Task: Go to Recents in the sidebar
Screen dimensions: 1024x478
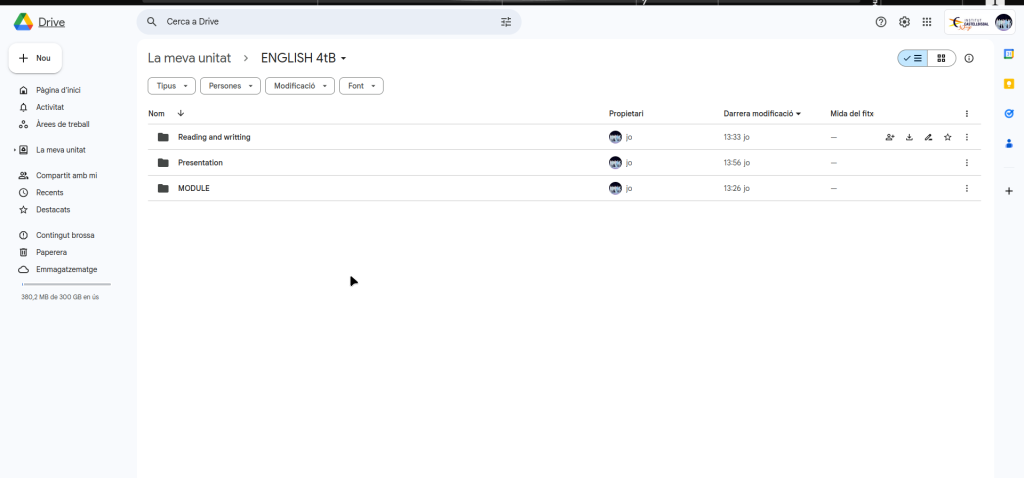Action: [x=50, y=192]
